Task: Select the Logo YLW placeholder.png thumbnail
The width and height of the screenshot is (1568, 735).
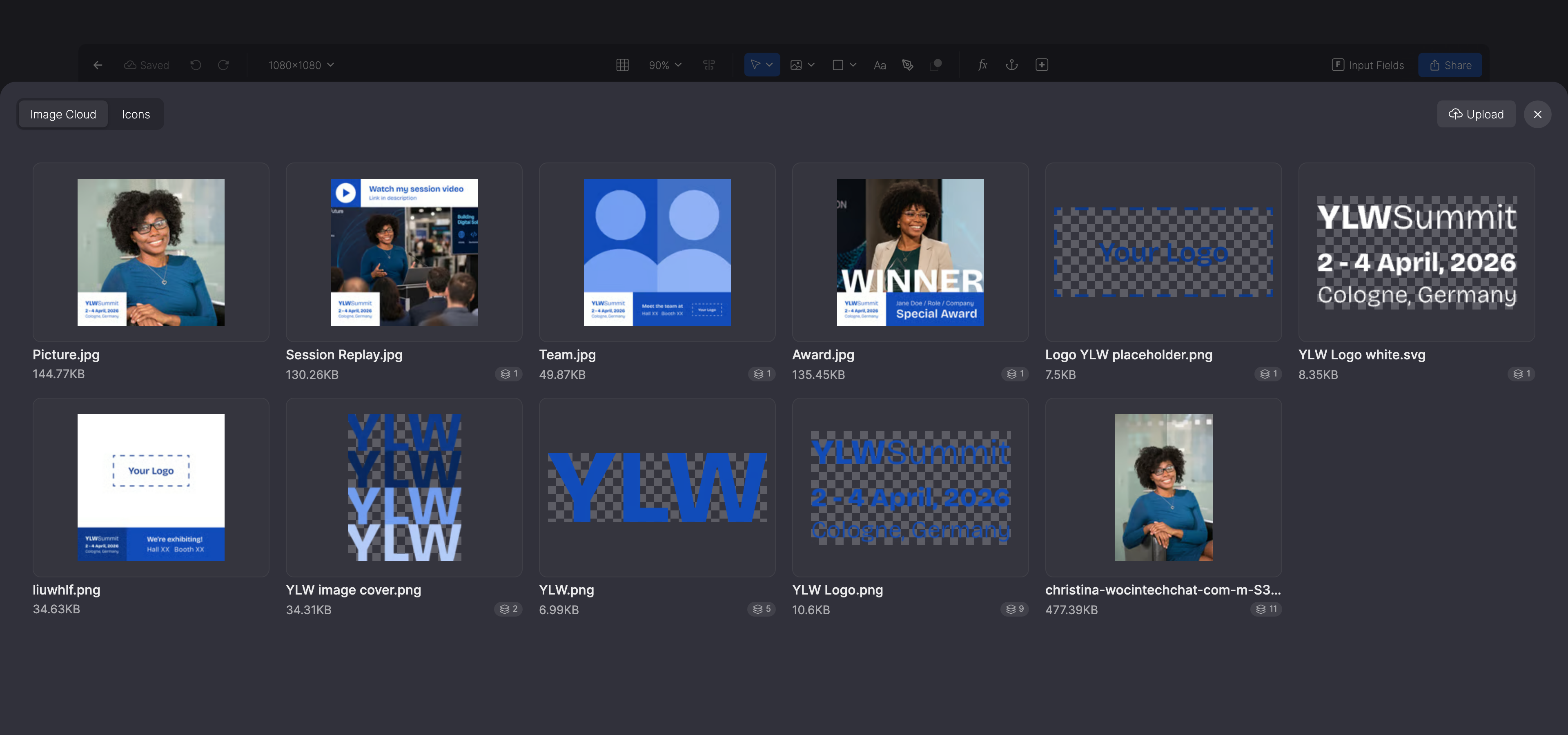Action: [x=1163, y=252]
